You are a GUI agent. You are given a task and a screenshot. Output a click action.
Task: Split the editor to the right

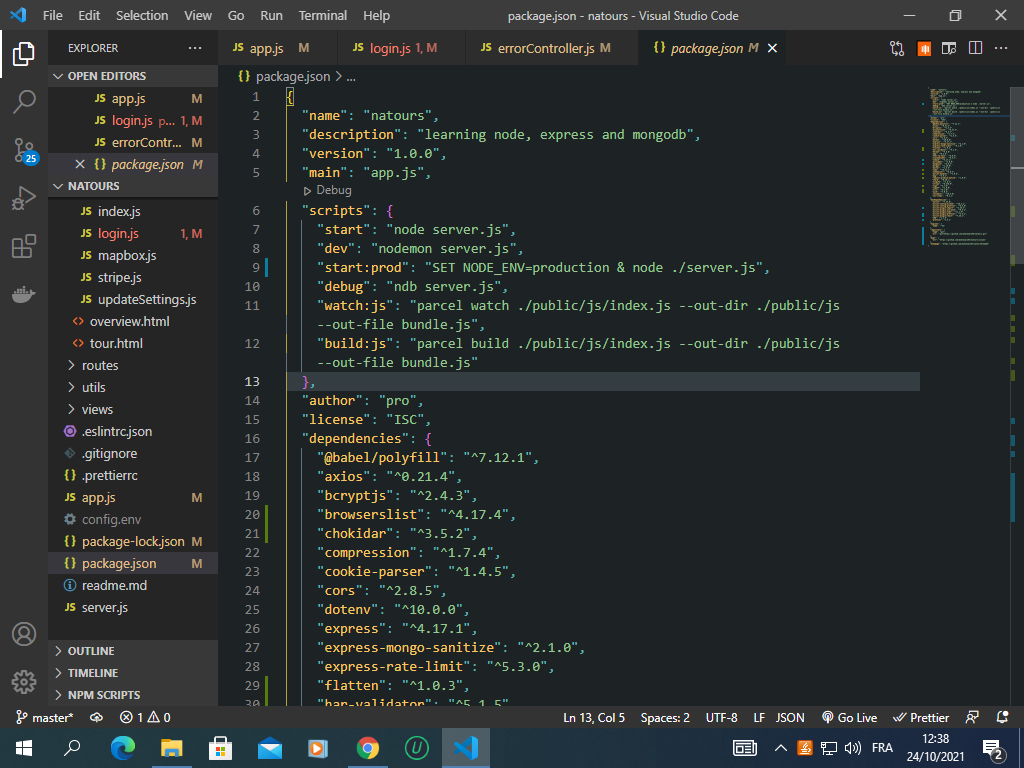[975, 48]
